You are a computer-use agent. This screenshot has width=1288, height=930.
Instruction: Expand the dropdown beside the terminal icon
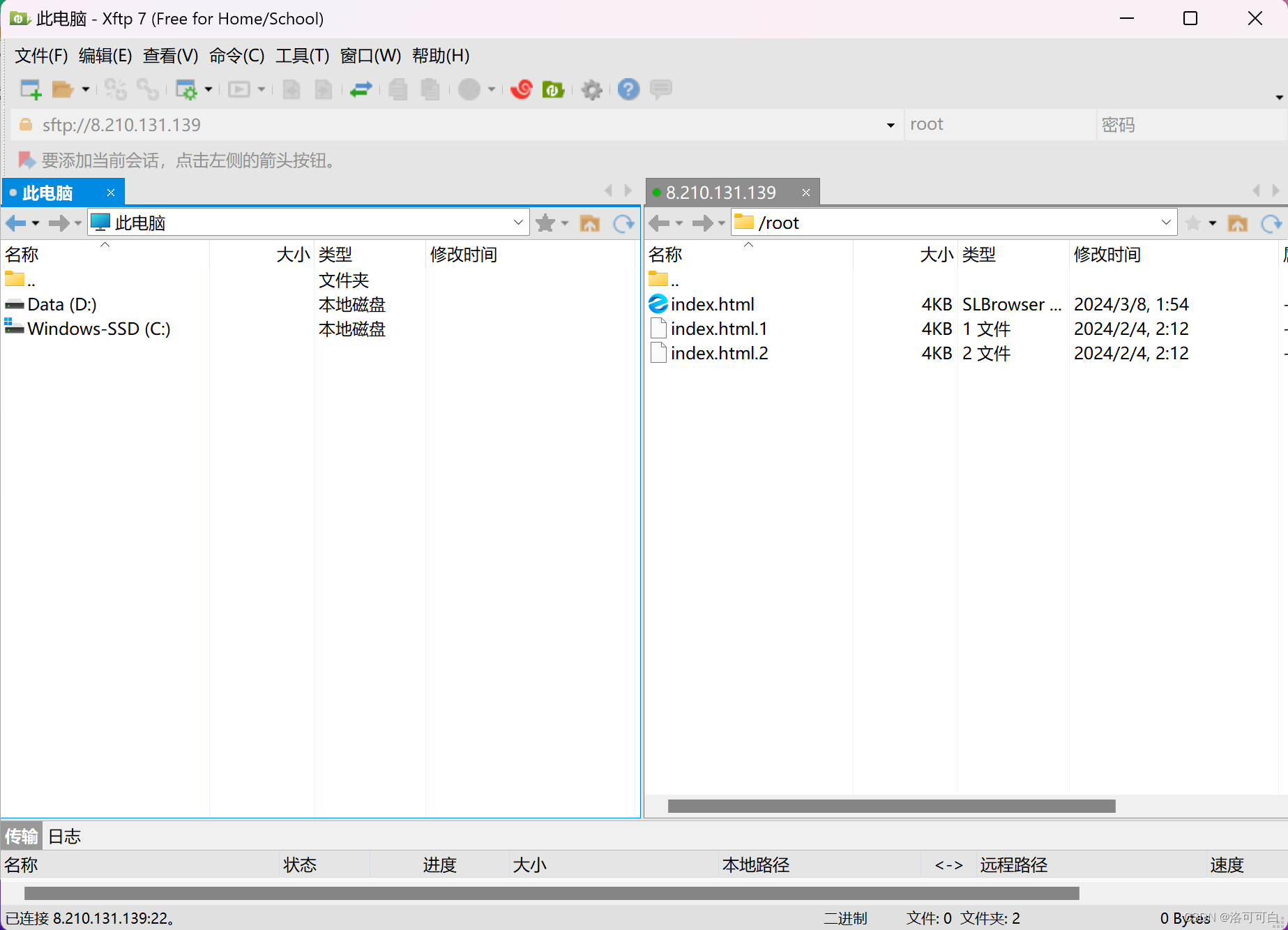(262, 89)
